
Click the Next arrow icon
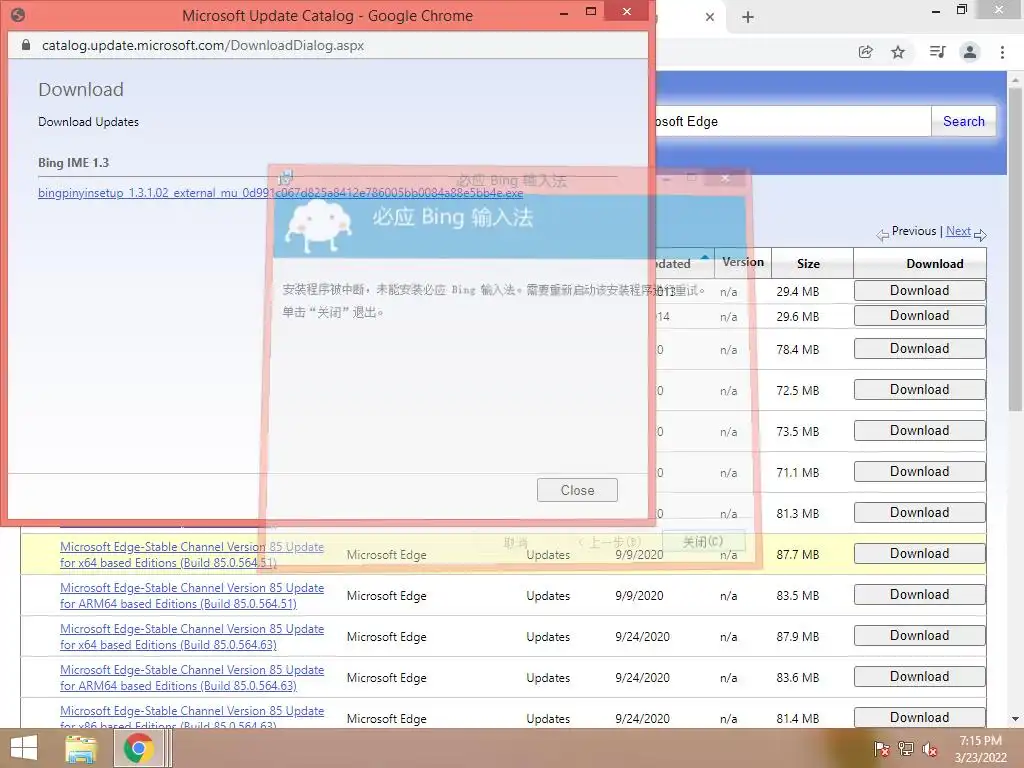click(980, 235)
